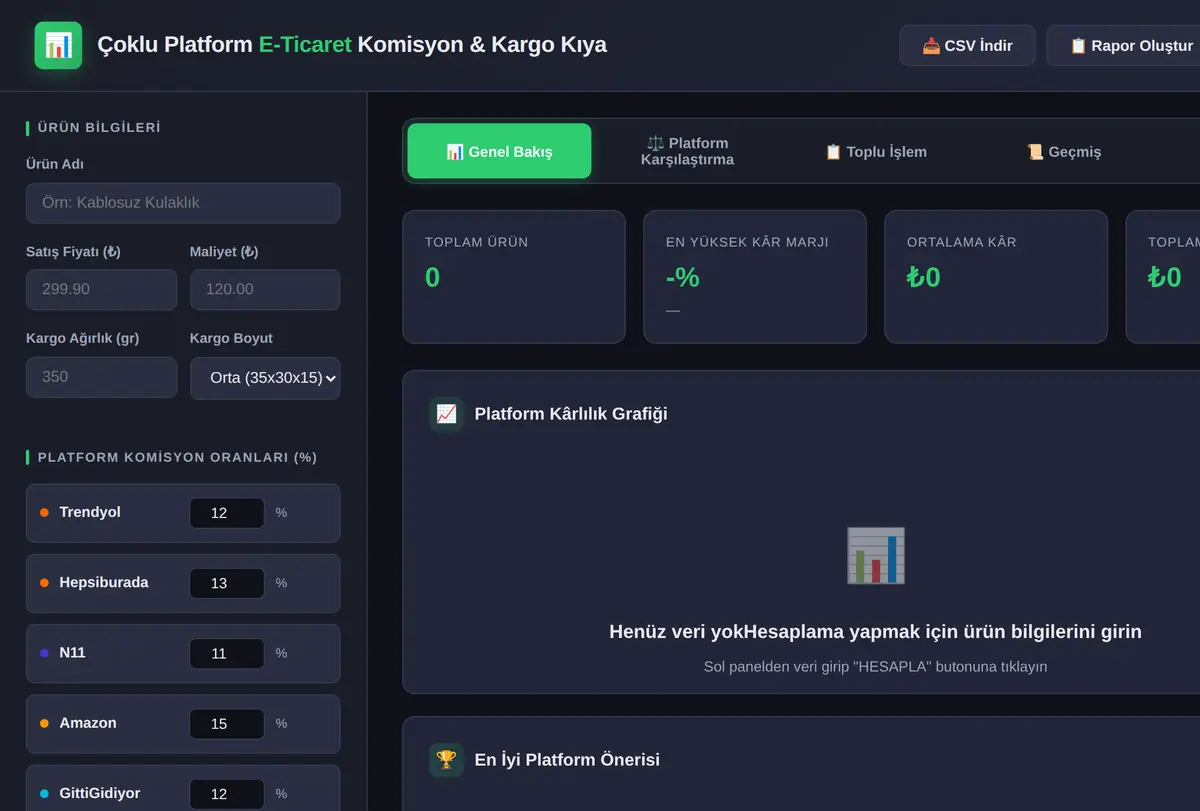Click the N11 purple color dot

tap(44, 653)
